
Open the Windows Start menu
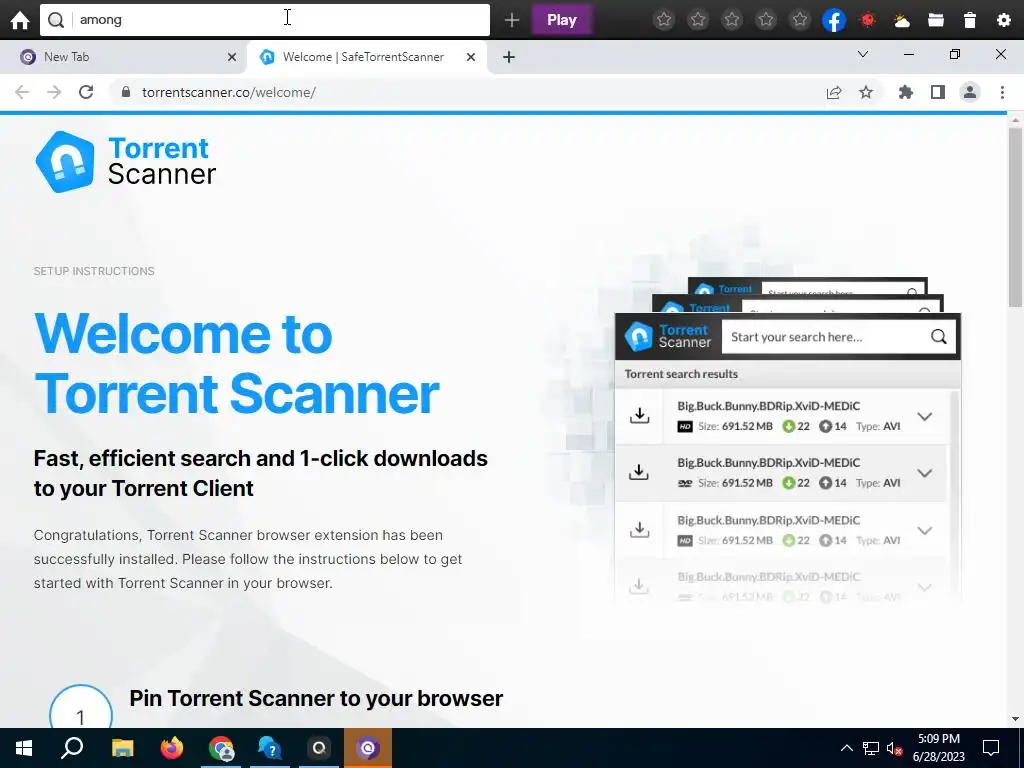(24, 748)
